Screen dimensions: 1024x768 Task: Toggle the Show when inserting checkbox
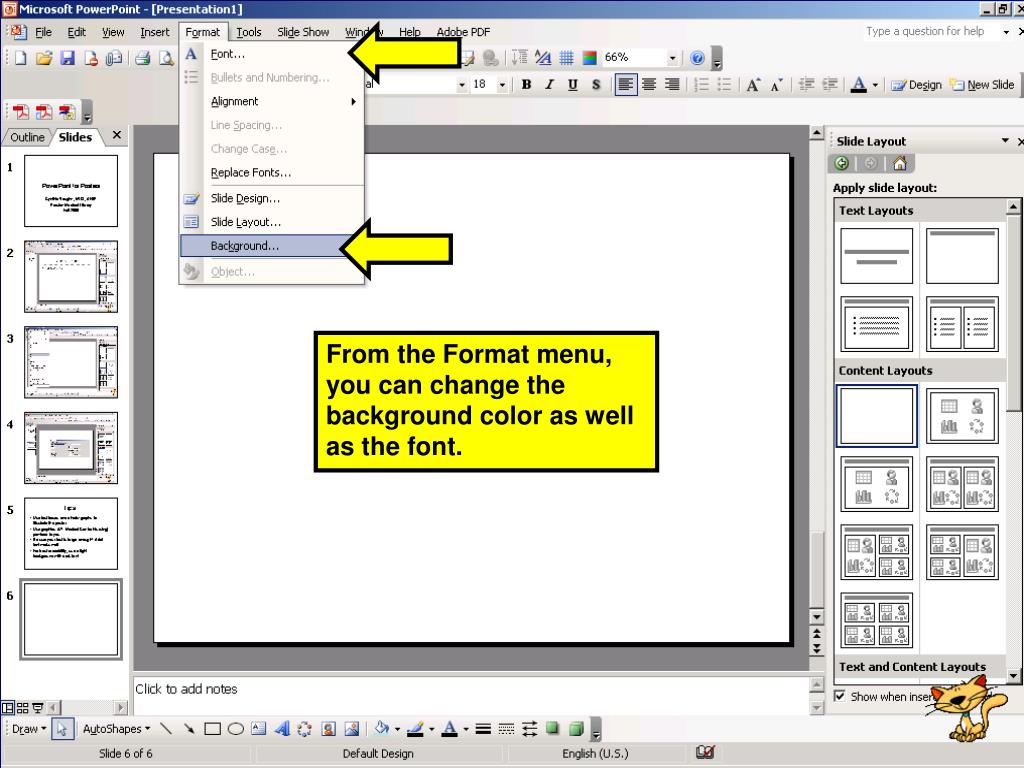tap(840, 696)
